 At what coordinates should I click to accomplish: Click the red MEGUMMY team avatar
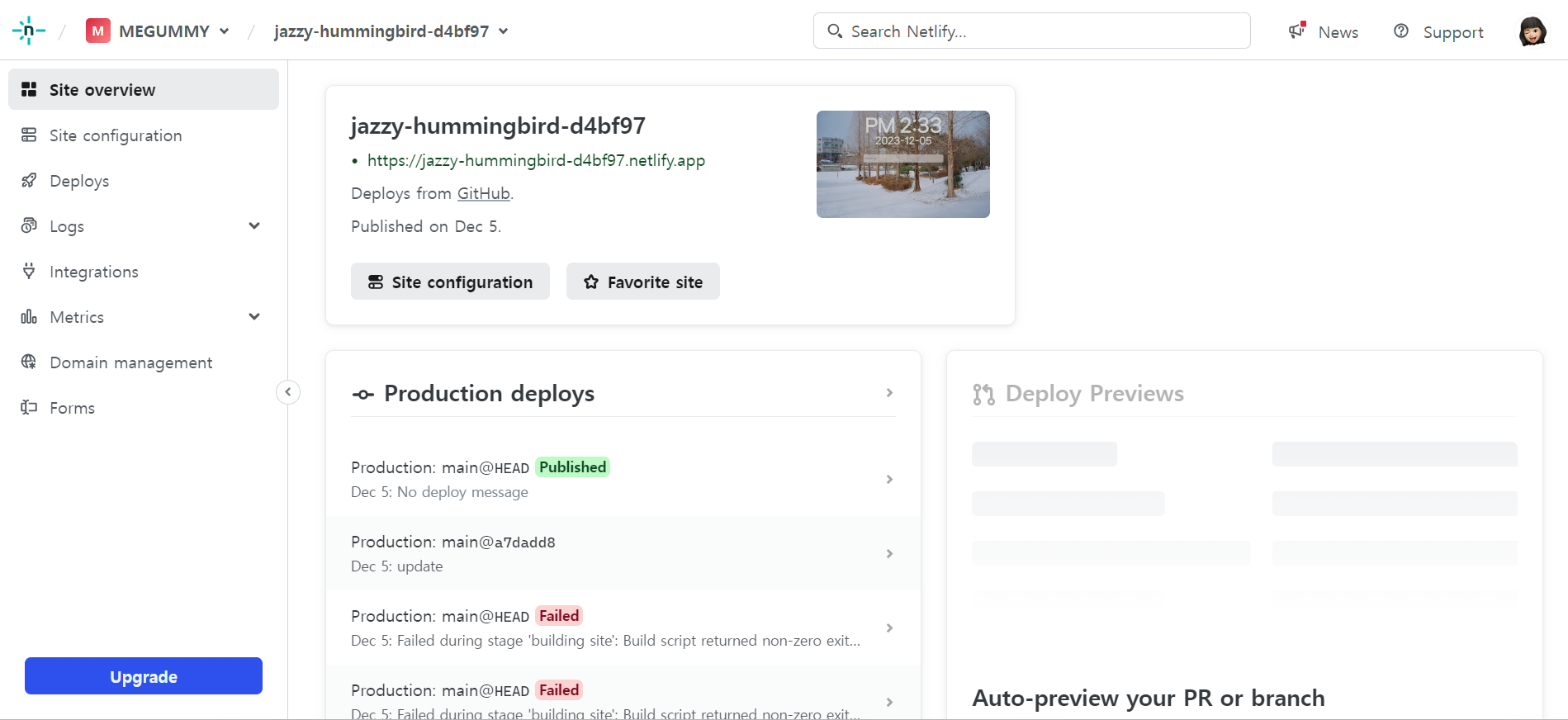[x=97, y=31]
